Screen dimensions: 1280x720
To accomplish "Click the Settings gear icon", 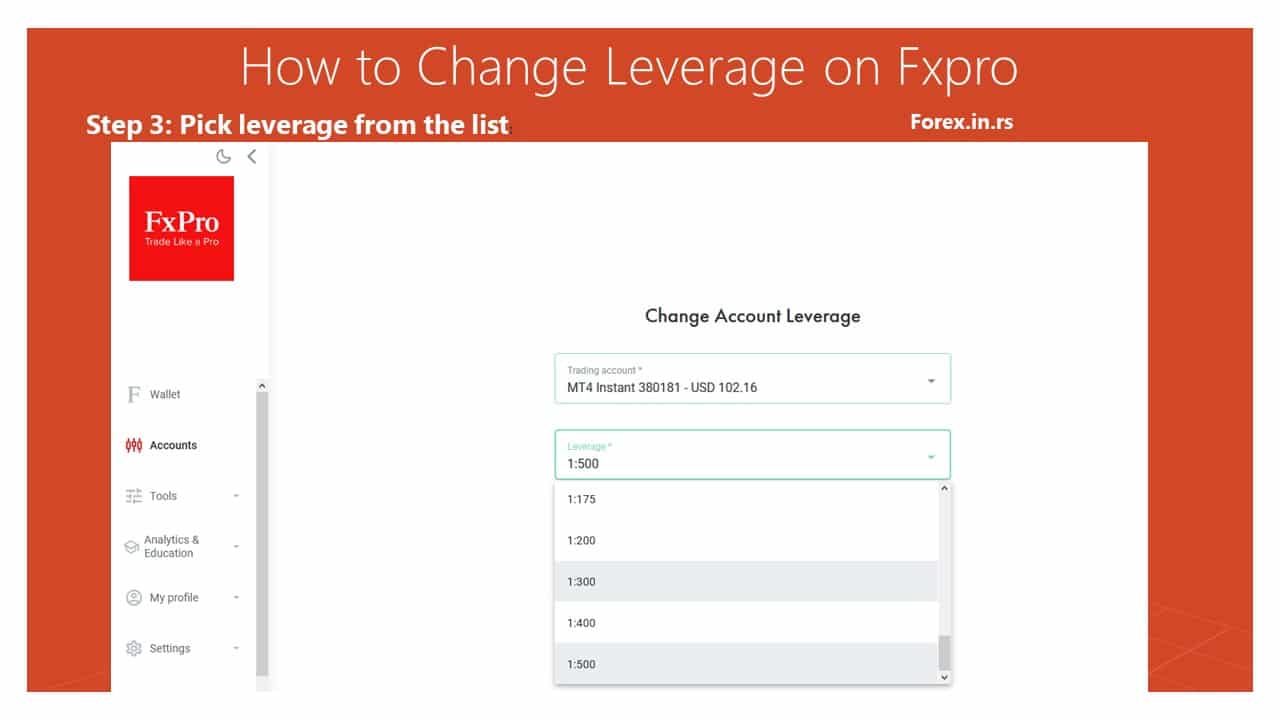I will click(133, 649).
